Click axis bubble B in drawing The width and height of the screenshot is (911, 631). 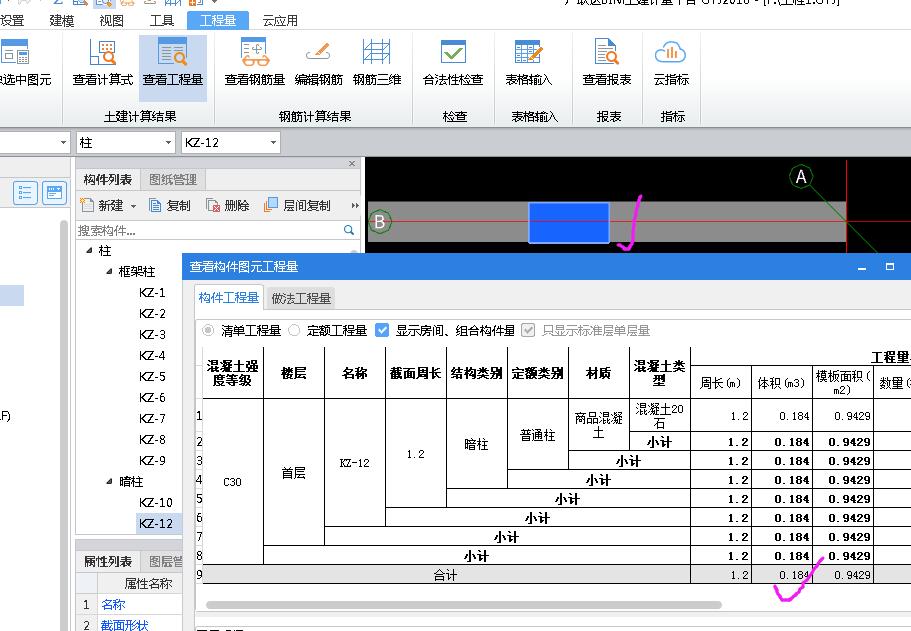pyautogui.click(x=380, y=221)
